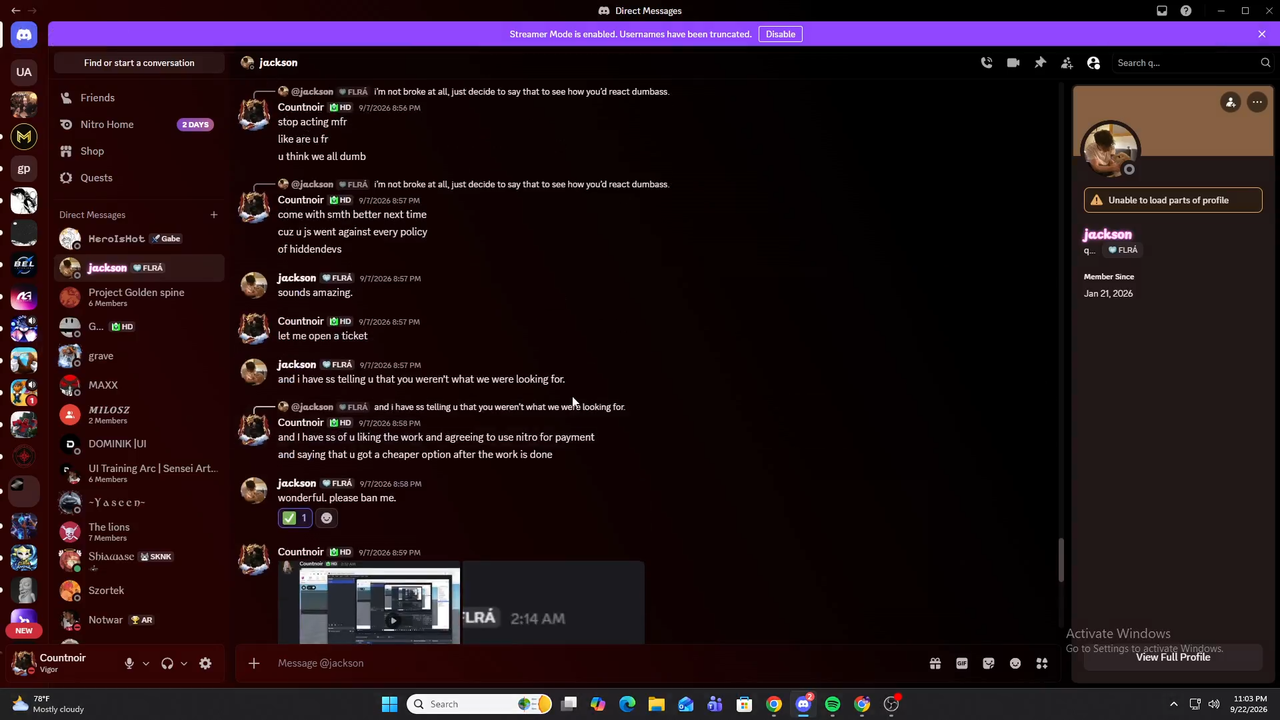Add a reaction to jackson's message
Viewport: 1280px width, 720px height.
coord(326,518)
